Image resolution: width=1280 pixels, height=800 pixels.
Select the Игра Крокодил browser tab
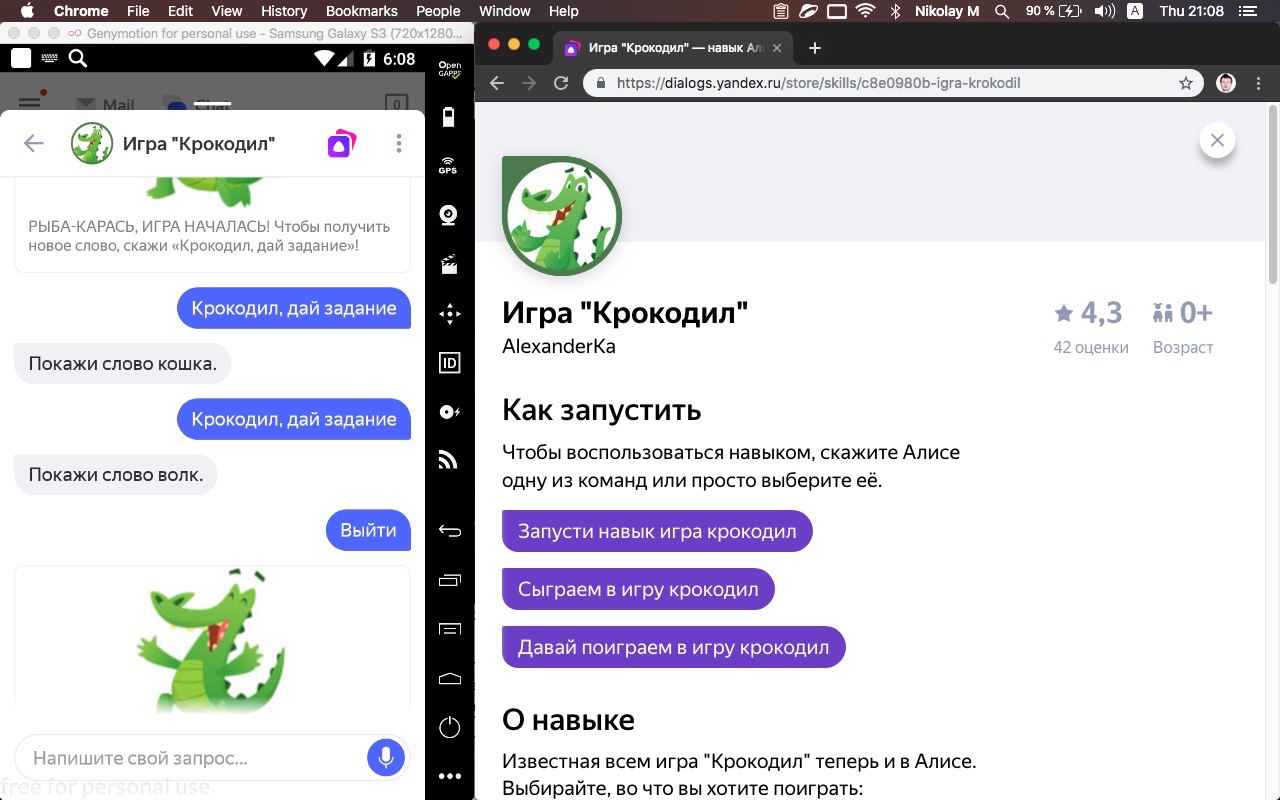[675, 48]
